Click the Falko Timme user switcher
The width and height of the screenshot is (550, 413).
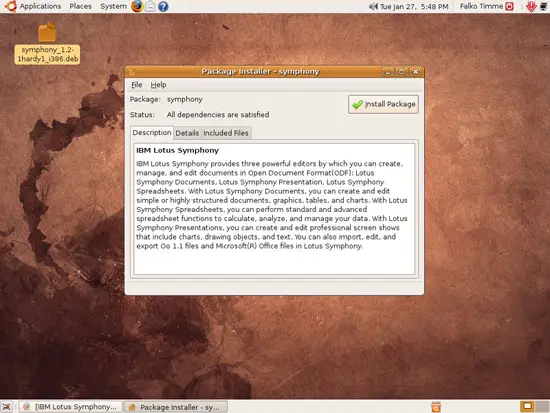point(481,6)
